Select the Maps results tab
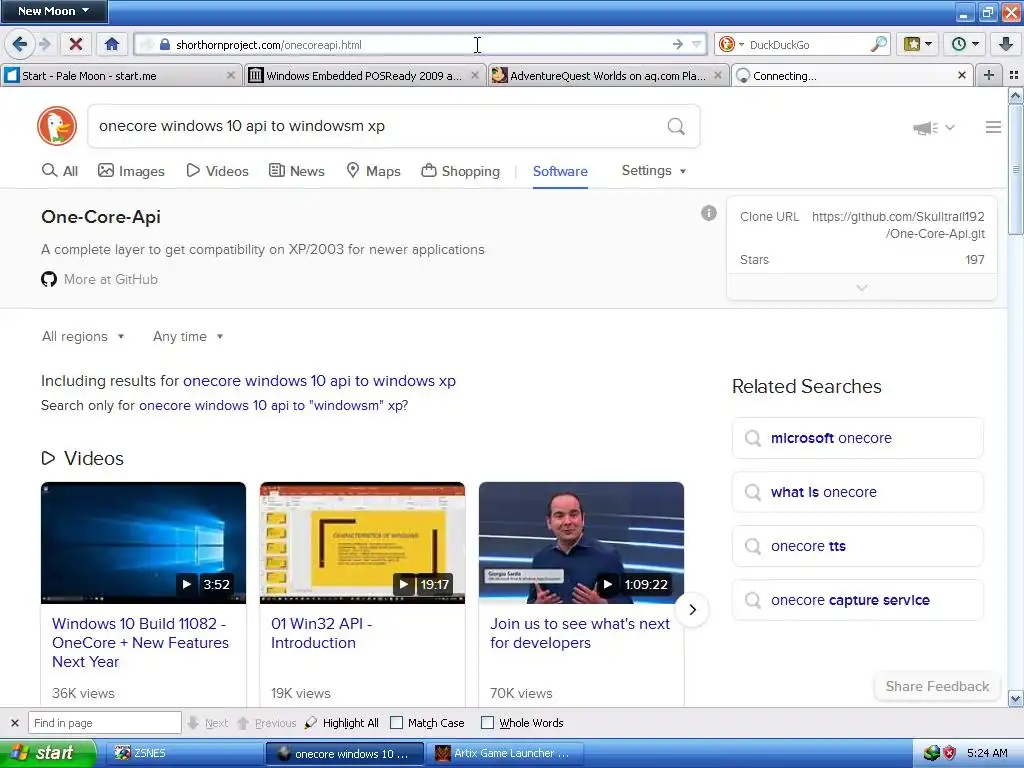 click(374, 171)
